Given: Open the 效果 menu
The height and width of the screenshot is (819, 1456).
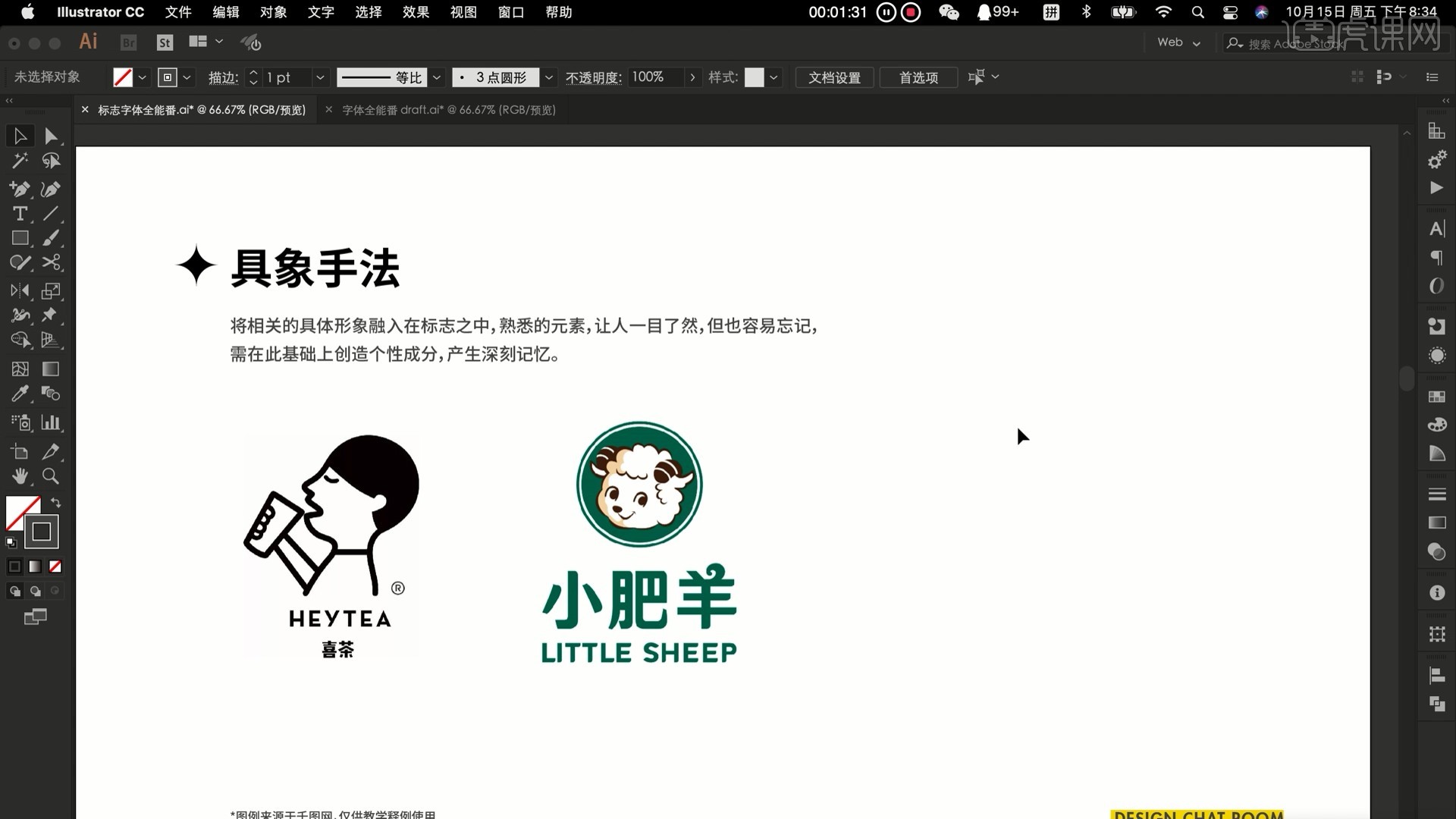Looking at the screenshot, I should tap(416, 12).
